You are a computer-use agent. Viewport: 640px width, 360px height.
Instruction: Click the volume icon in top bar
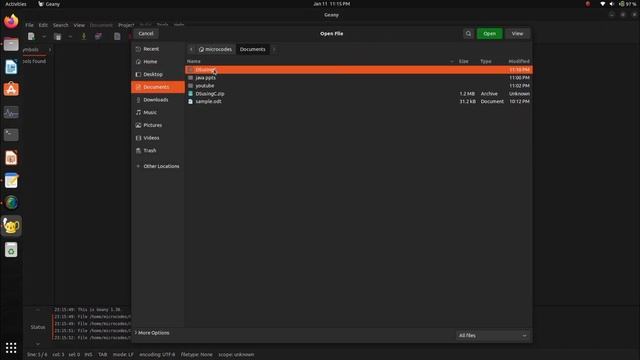click(612, 4)
